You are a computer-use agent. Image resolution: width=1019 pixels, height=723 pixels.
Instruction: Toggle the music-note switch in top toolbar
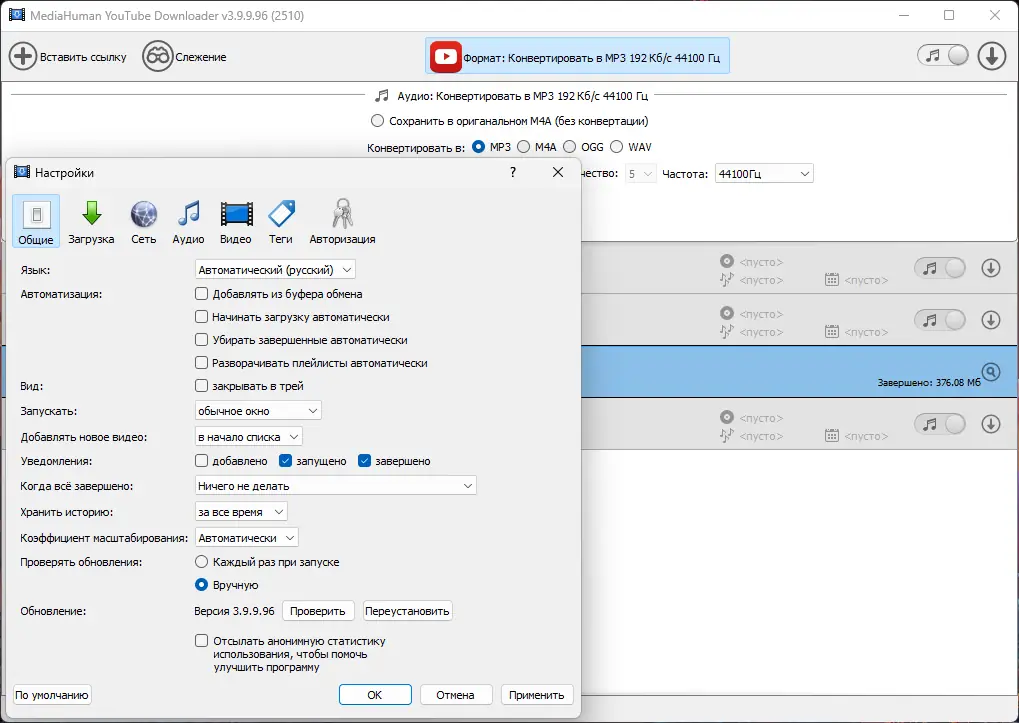coord(943,56)
